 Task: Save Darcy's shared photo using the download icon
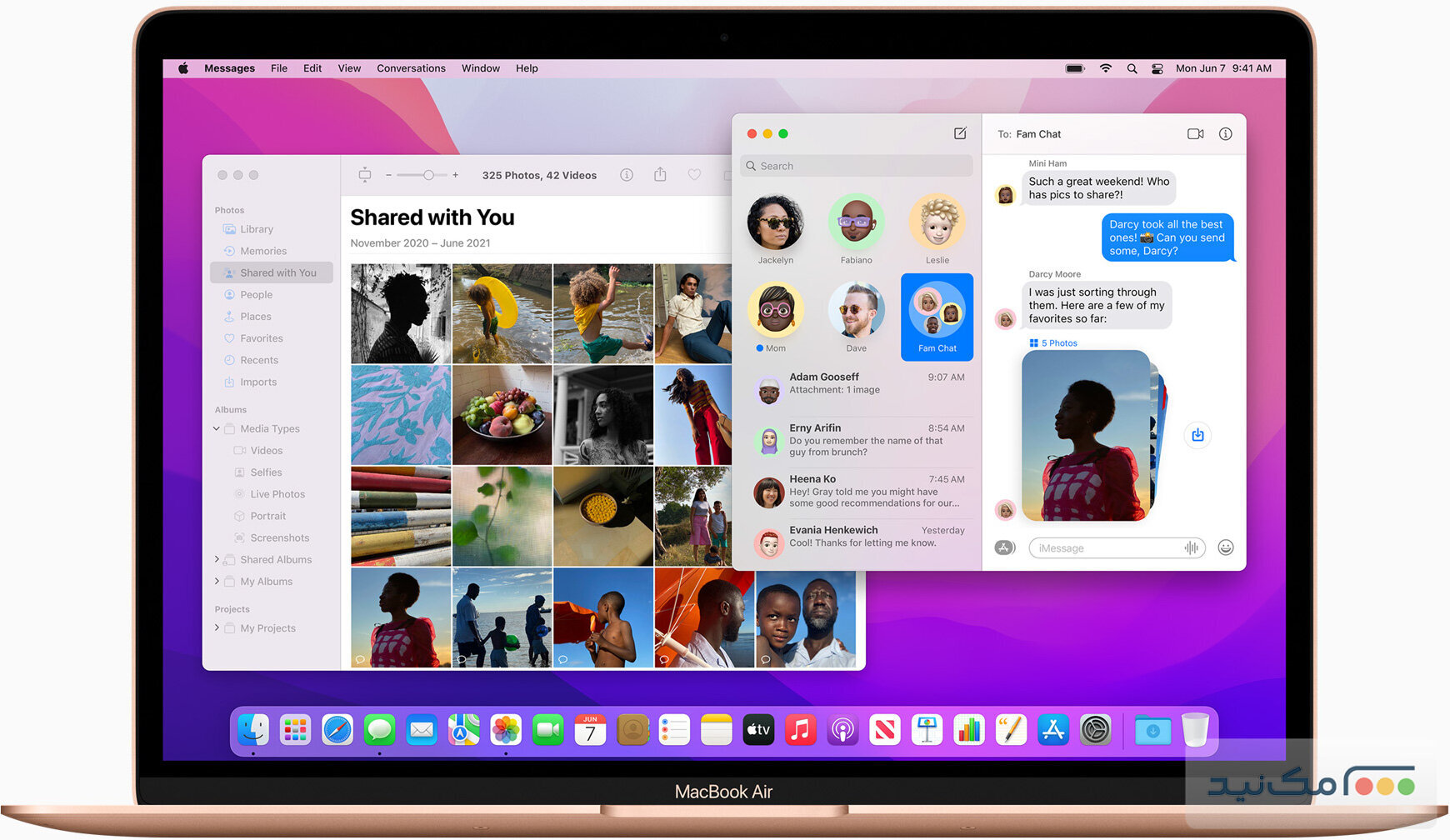point(1197,435)
